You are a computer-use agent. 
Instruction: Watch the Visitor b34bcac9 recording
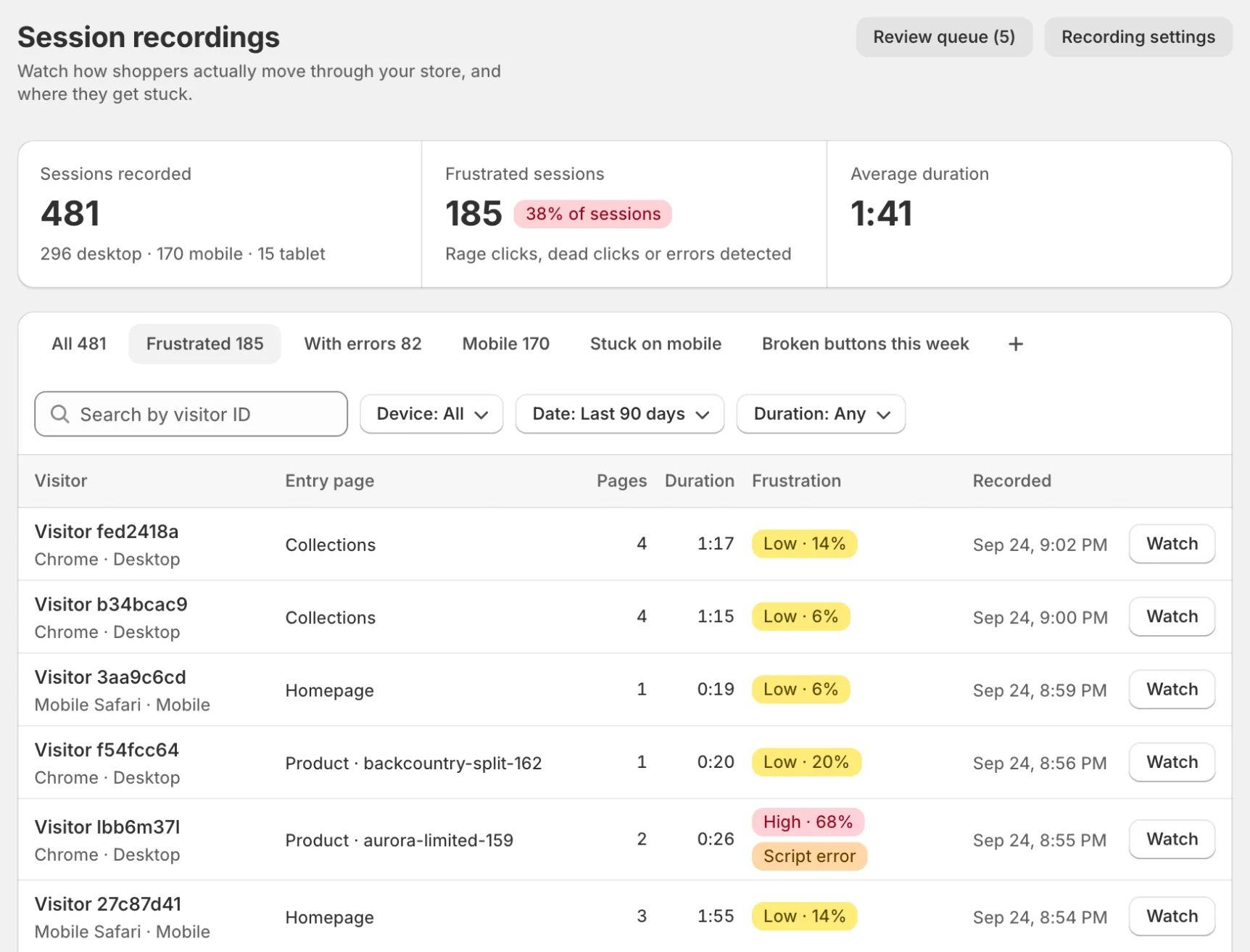click(1172, 616)
